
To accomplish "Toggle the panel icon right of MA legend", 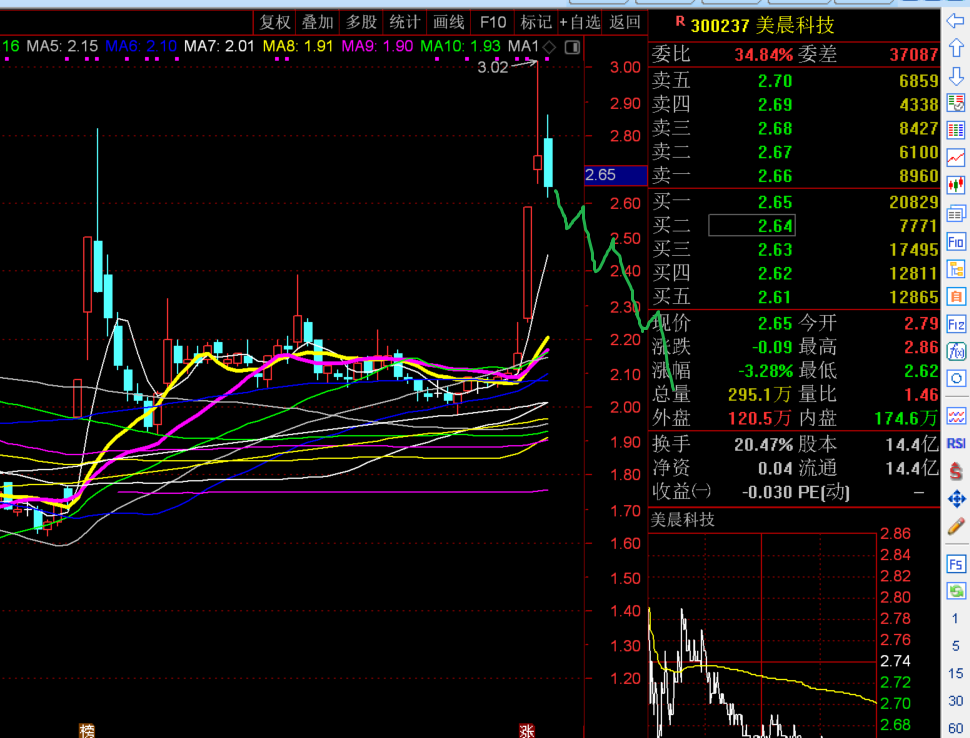I will point(572,47).
